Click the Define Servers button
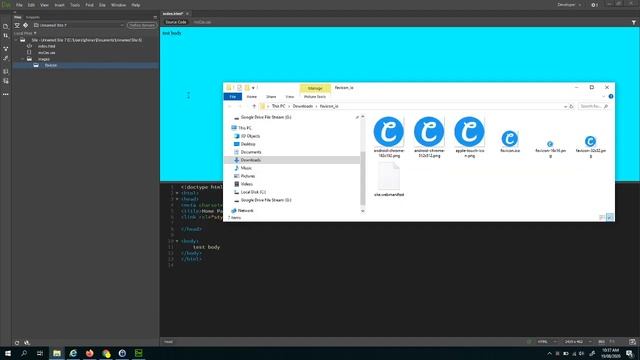The height and width of the screenshot is (360, 640). click(x=142, y=25)
